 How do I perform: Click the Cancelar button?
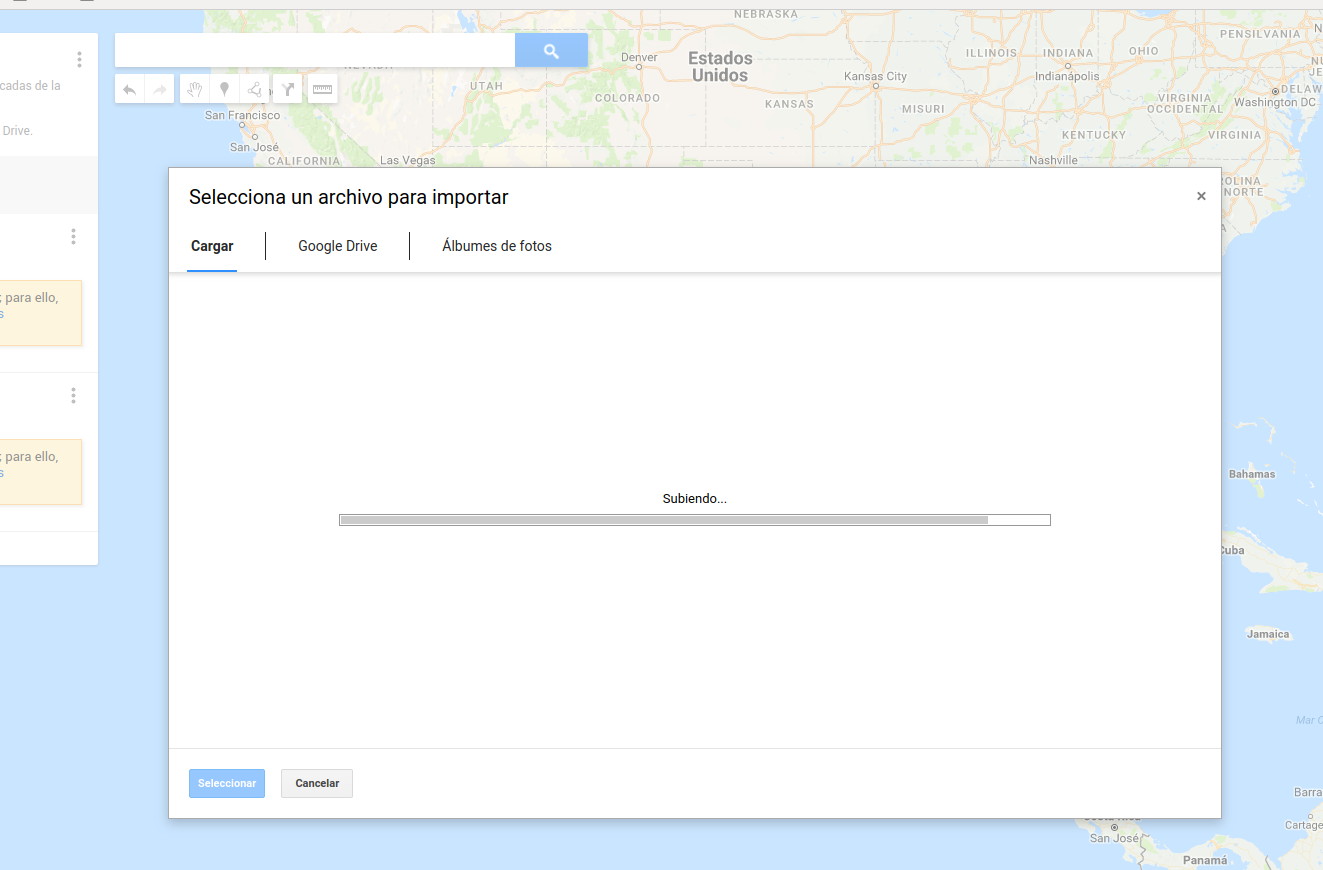click(317, 784)
